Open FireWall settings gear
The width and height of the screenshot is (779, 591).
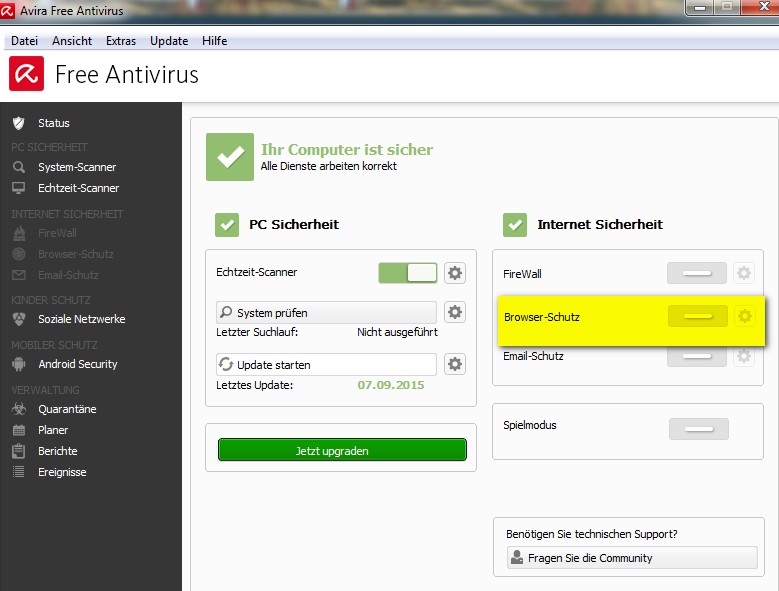tap(744, 273)
